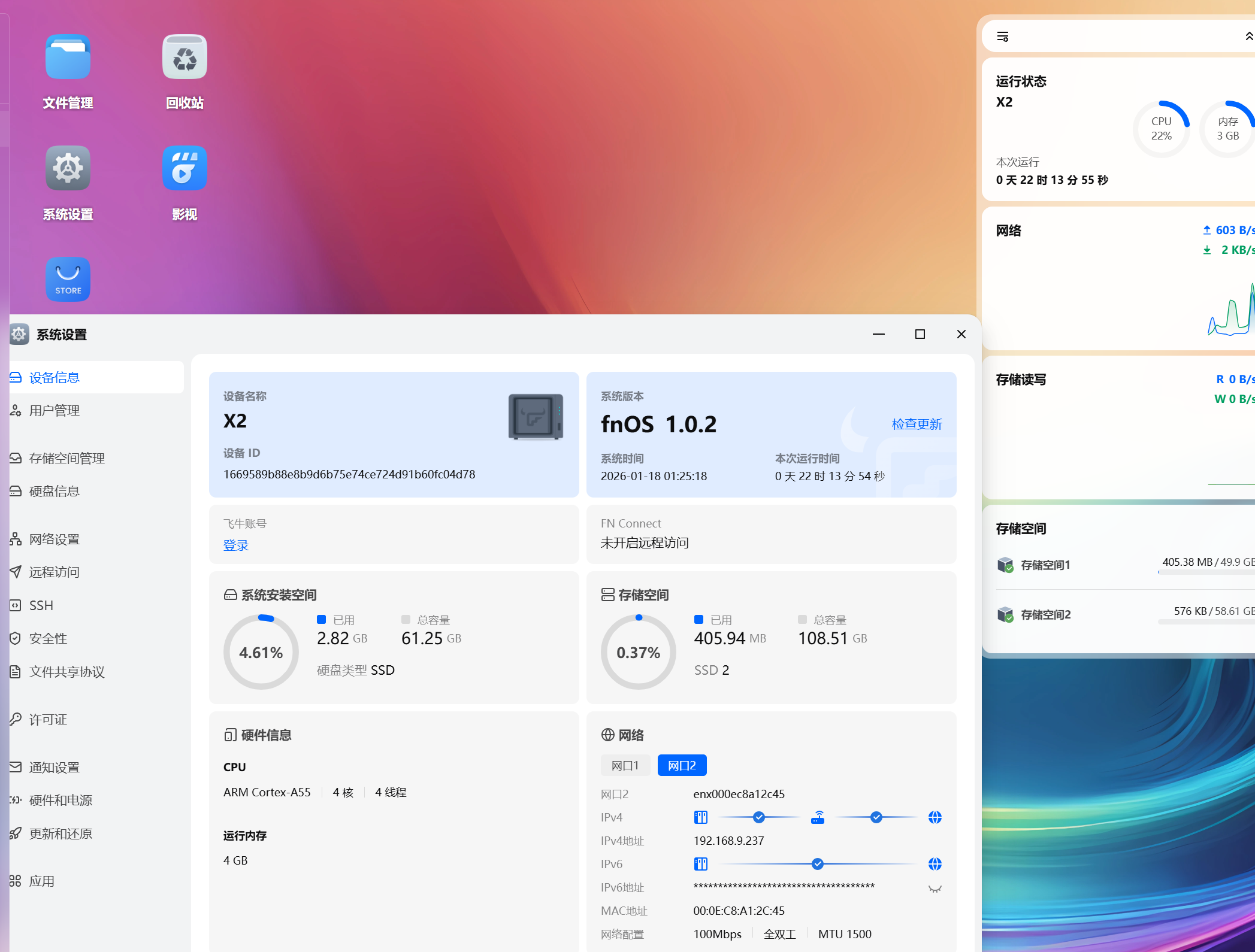
Task: Reveal the hidden IPv6 address with eye icon
Action: pyautogui.click(x=935, y=889)
